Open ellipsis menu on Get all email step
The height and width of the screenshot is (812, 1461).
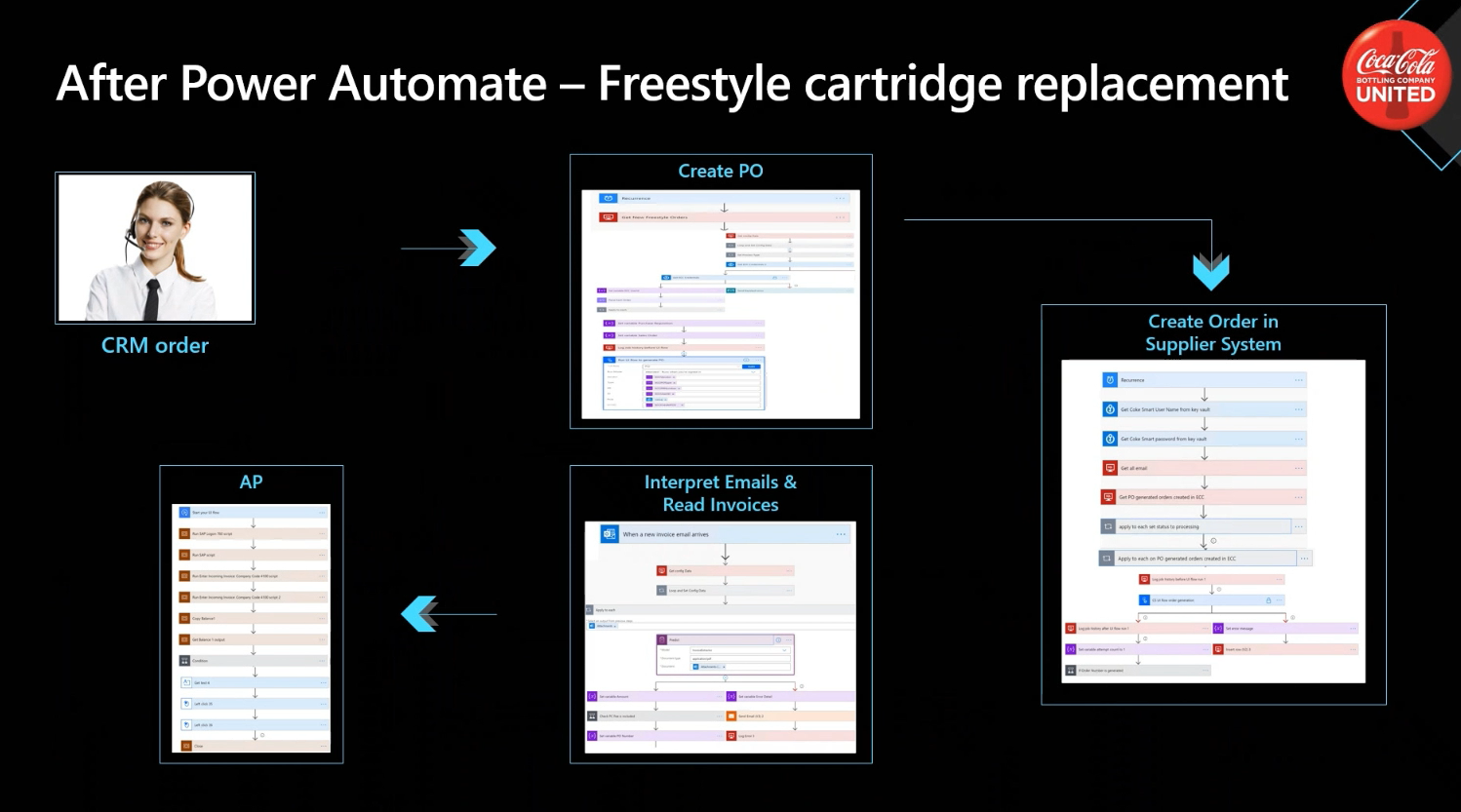1298,468
